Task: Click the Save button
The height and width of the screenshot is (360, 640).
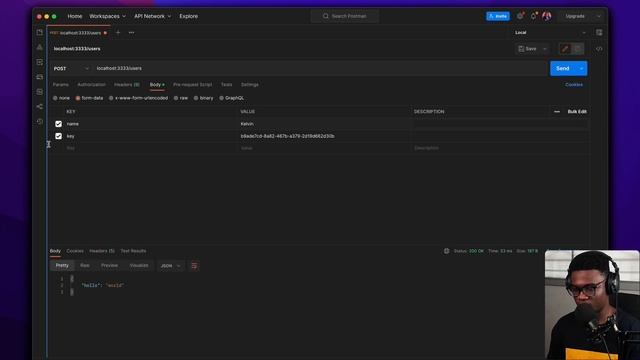Action: pyautogui.click(x=527, y=49)
